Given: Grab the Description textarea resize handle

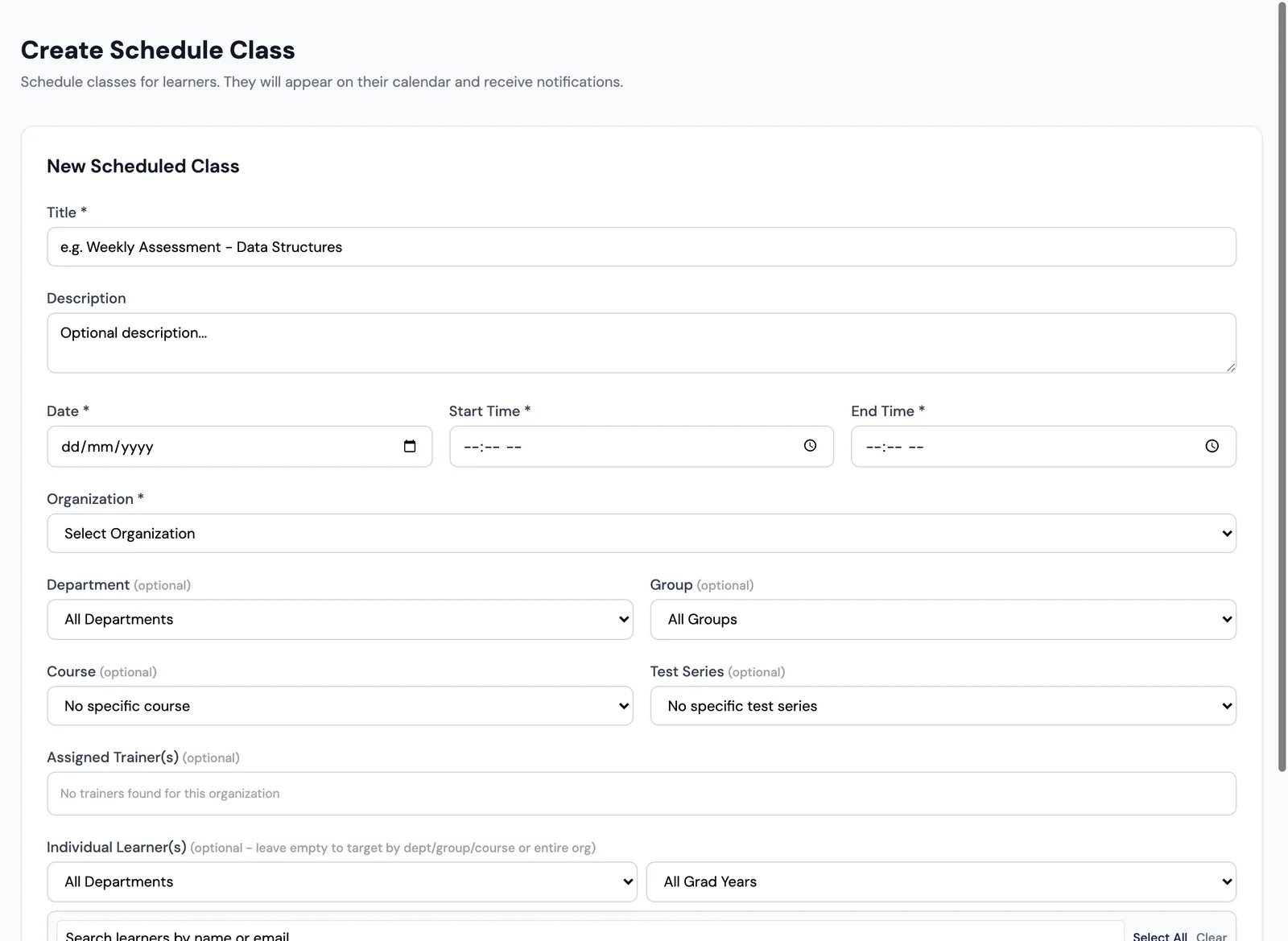Looking at the screenshot, I should click(1230, 366).
